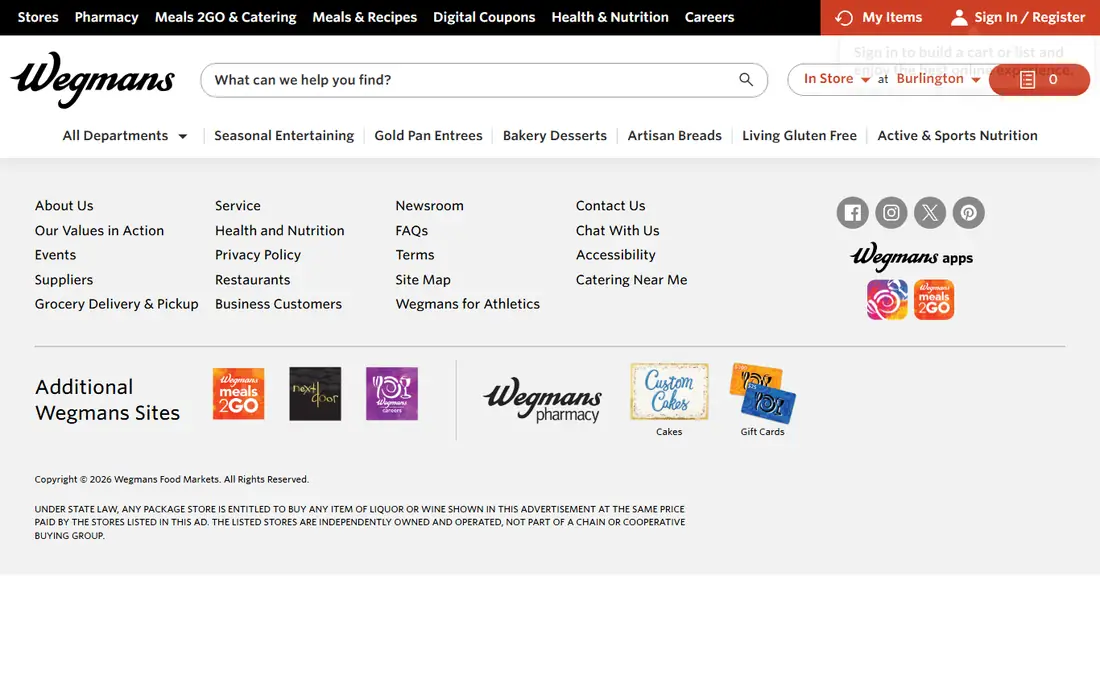Open Wegmans for Athletics link
Image resolution: width=1100 pixels, height=688 pixels.
467,304
